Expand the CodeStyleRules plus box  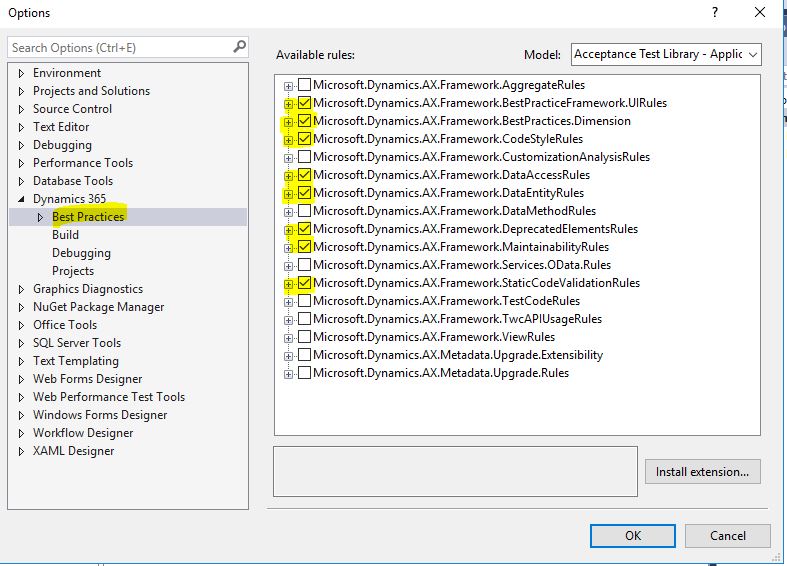pyautogui.click(x=288, y=140)
